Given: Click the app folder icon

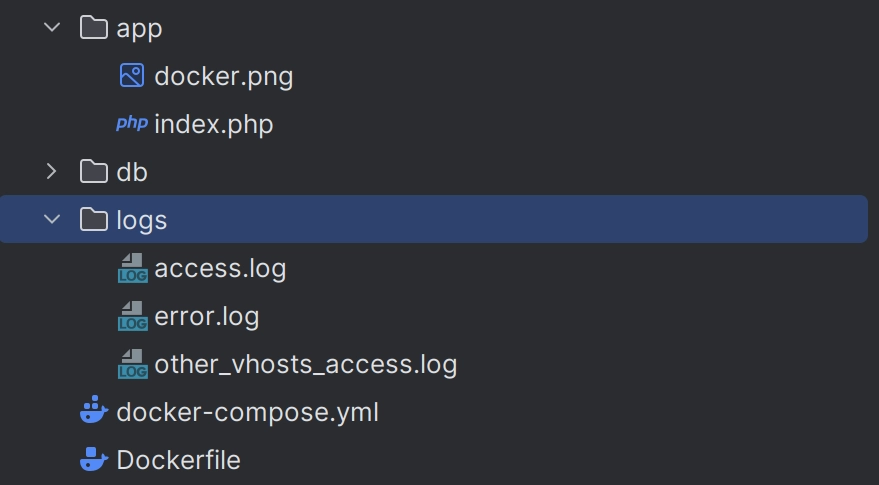Looking at the screenshot, I should click(94, 28).
